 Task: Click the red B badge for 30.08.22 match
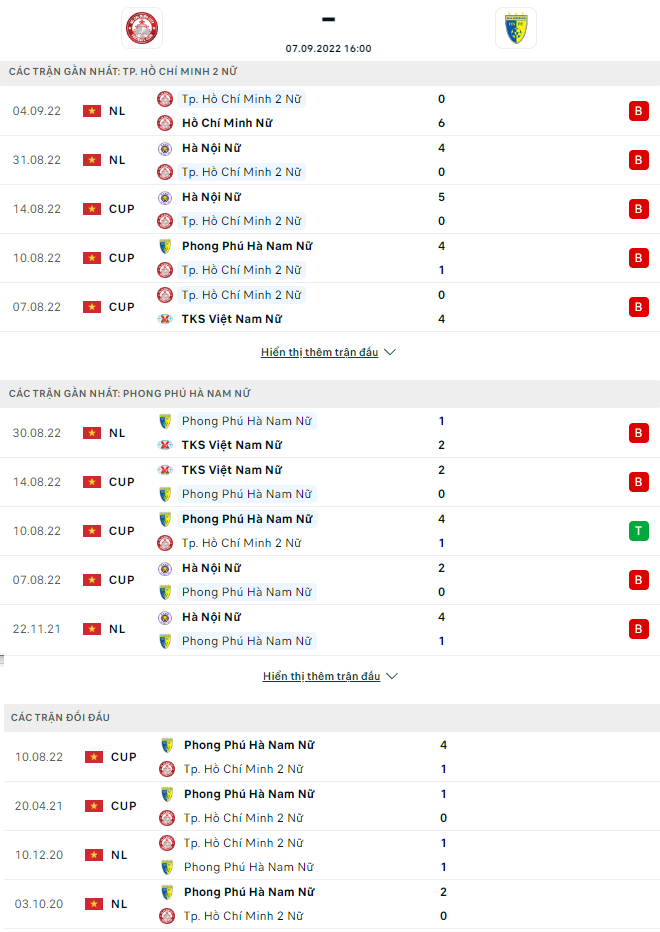638,433
